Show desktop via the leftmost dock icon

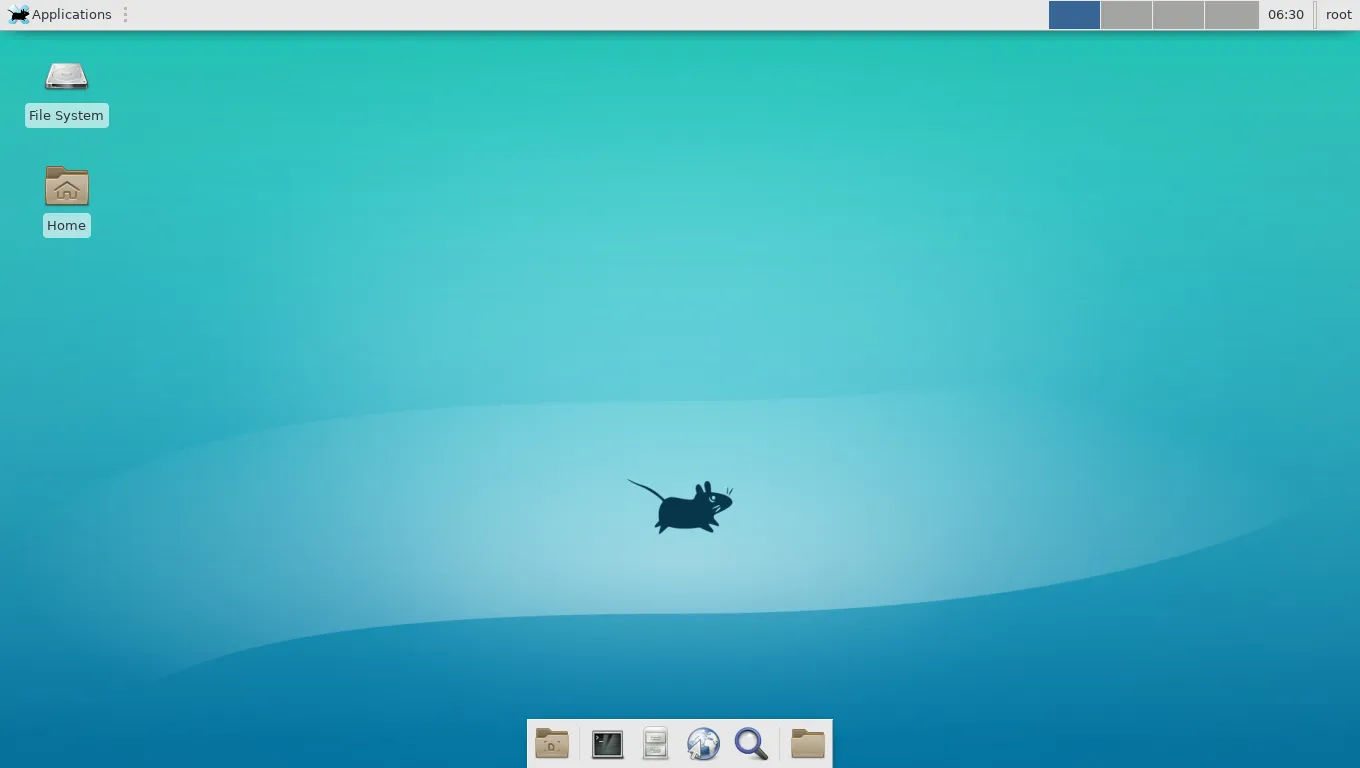pos(552,743)
